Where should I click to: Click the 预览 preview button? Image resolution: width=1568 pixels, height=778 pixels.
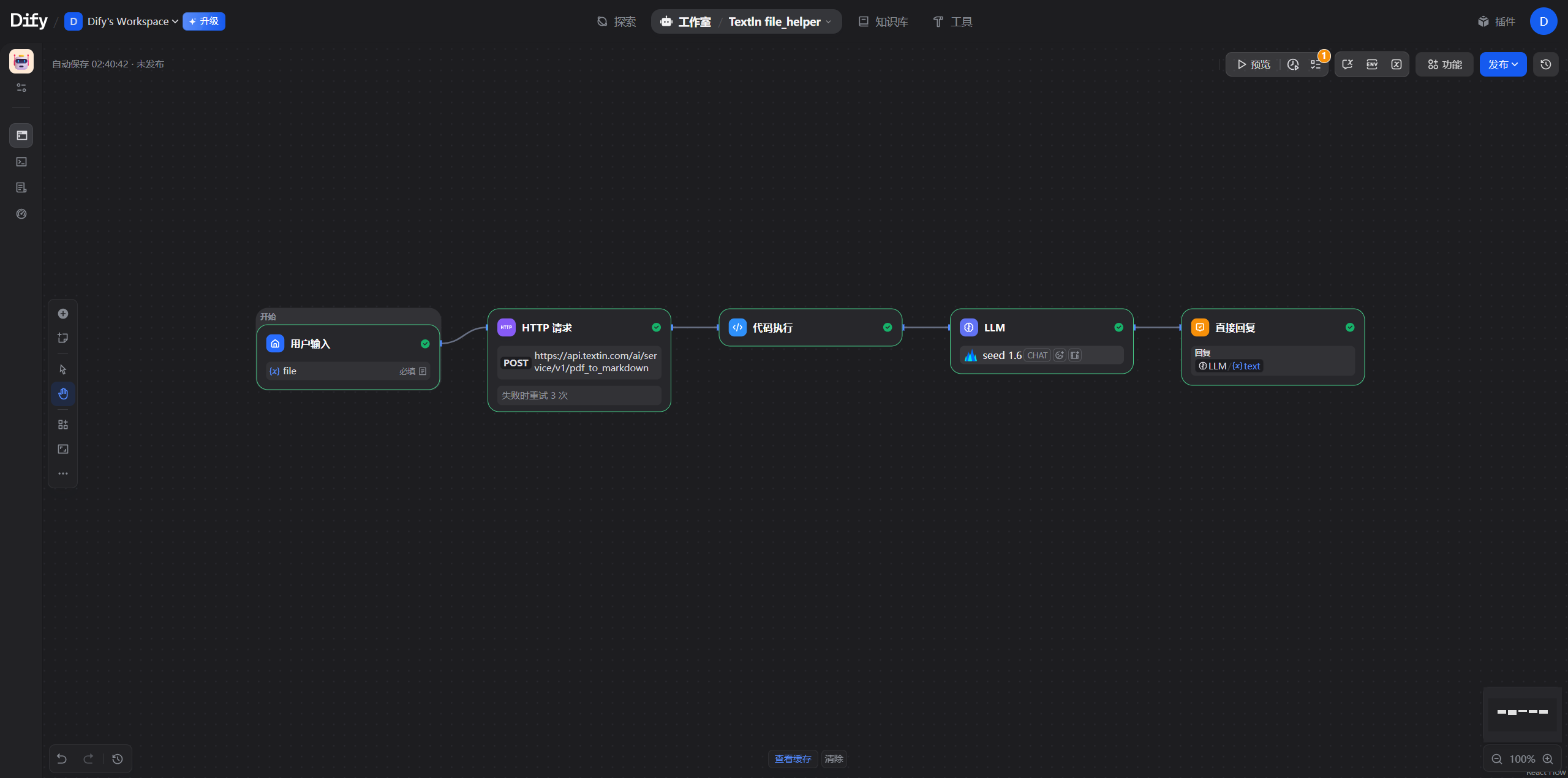tap(1253, 64)
